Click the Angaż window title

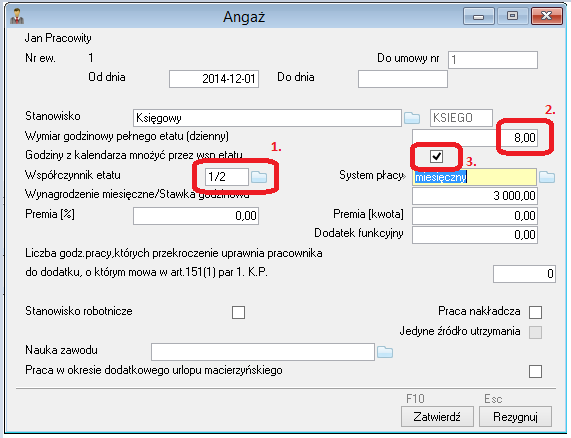click(x=244, y=17)
